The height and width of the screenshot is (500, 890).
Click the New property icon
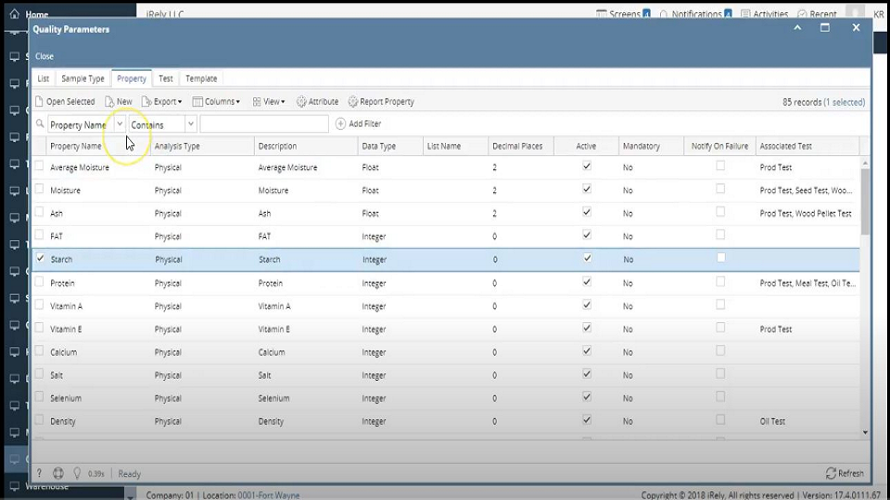pyautogui.click(x=110, y=102)
